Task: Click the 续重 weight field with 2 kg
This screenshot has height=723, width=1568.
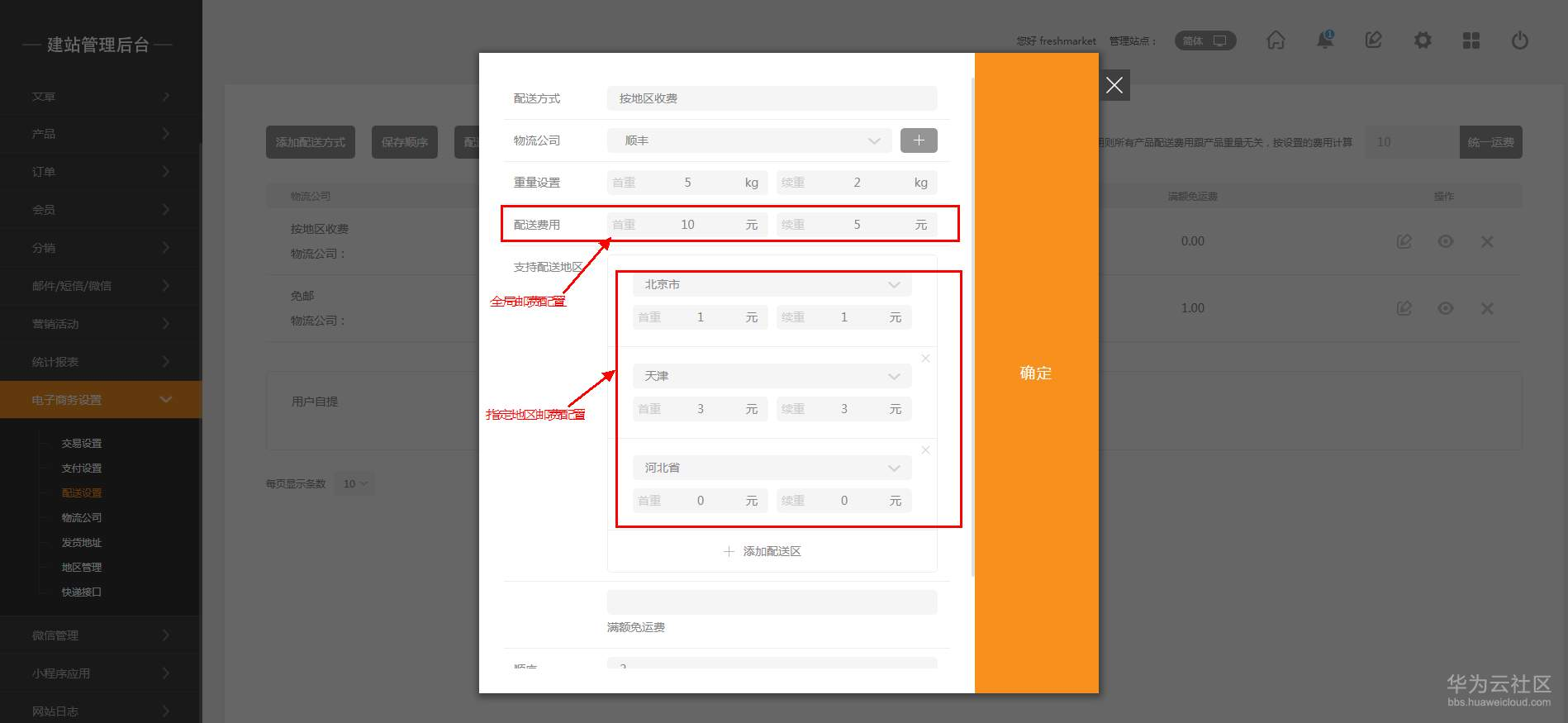Action: pos(857,183)
